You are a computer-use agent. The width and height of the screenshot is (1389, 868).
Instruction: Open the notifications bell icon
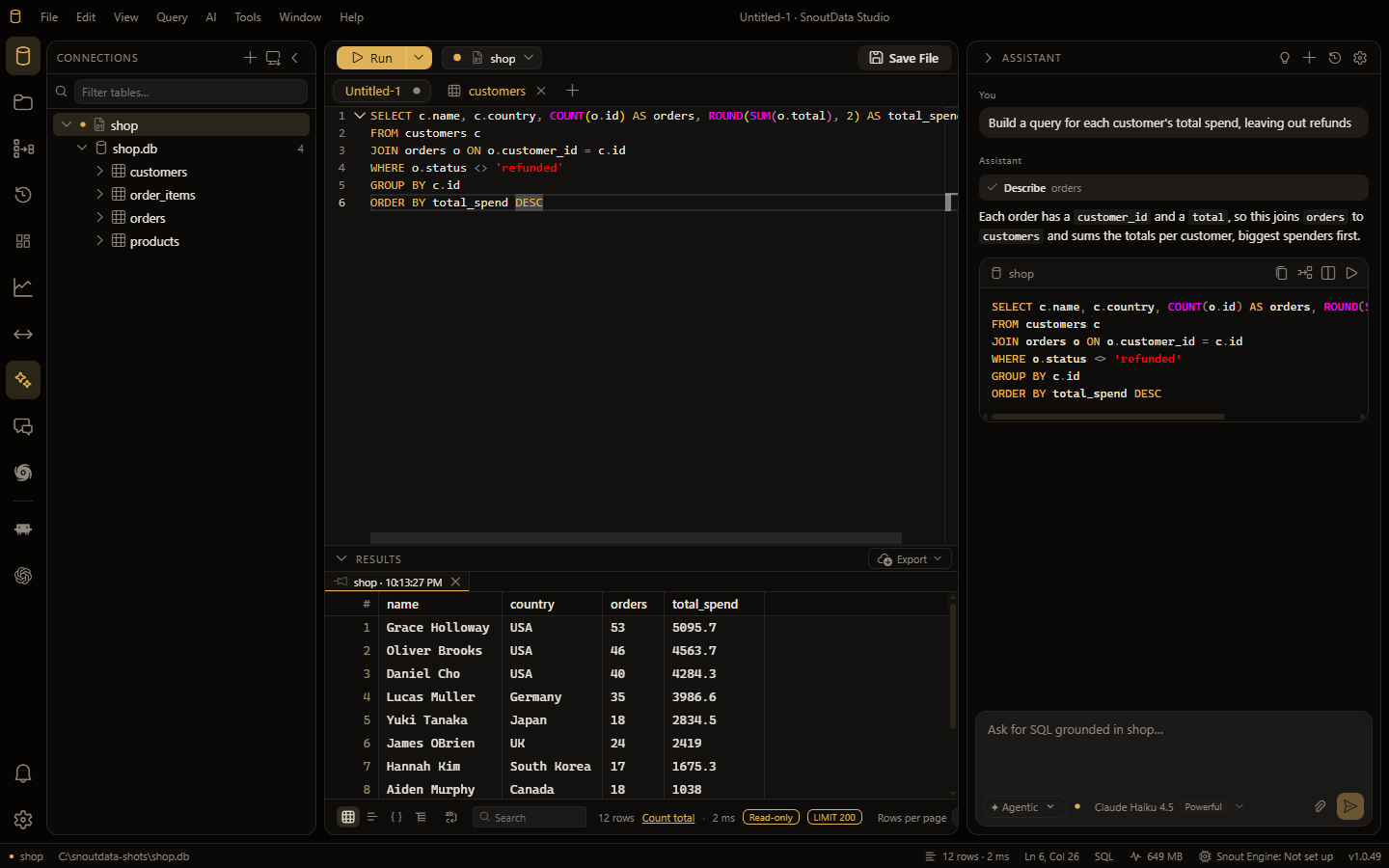point(23,773)
